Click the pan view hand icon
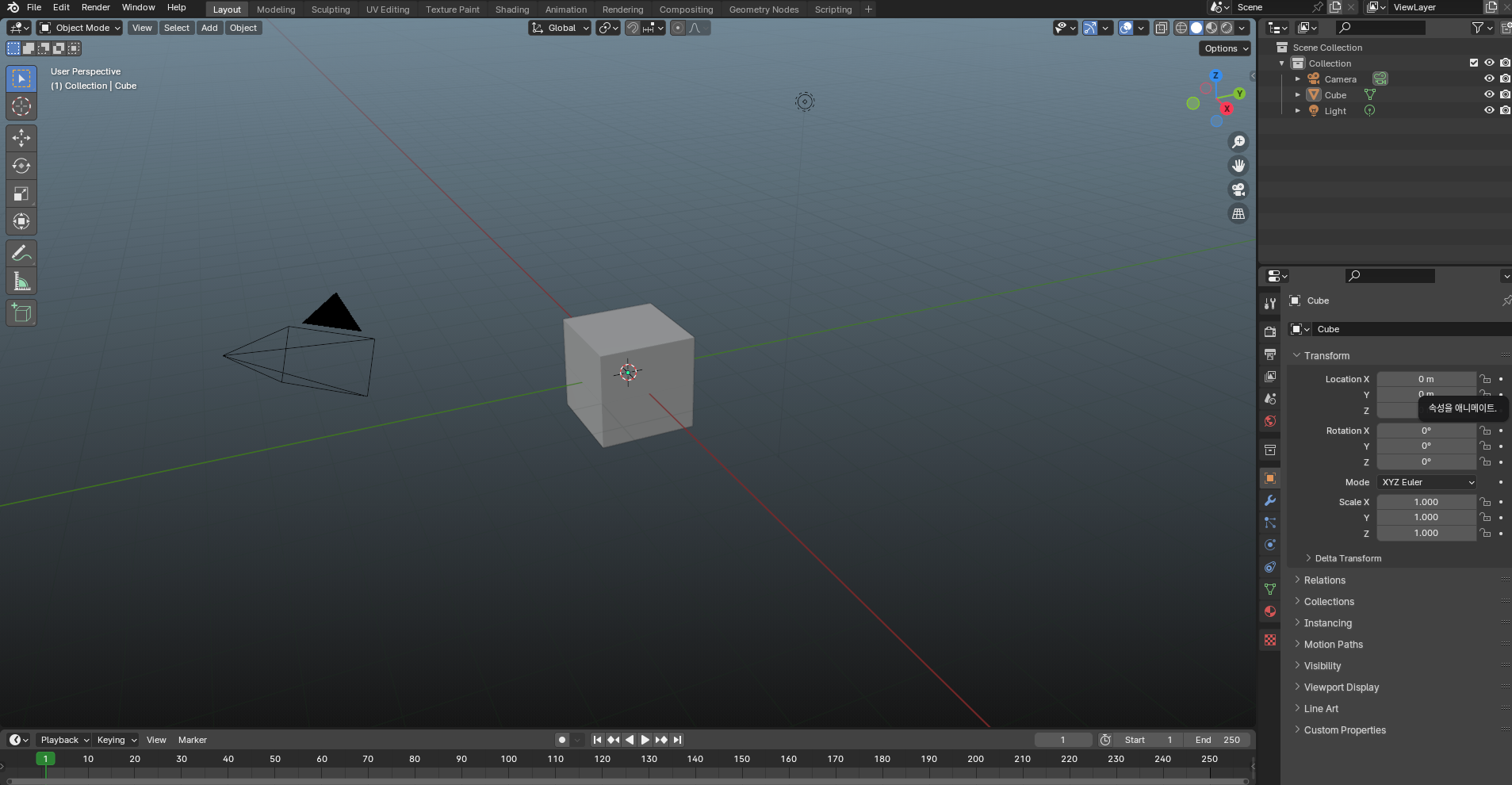Screen dimensions: 1512x785 [1238, 166]
